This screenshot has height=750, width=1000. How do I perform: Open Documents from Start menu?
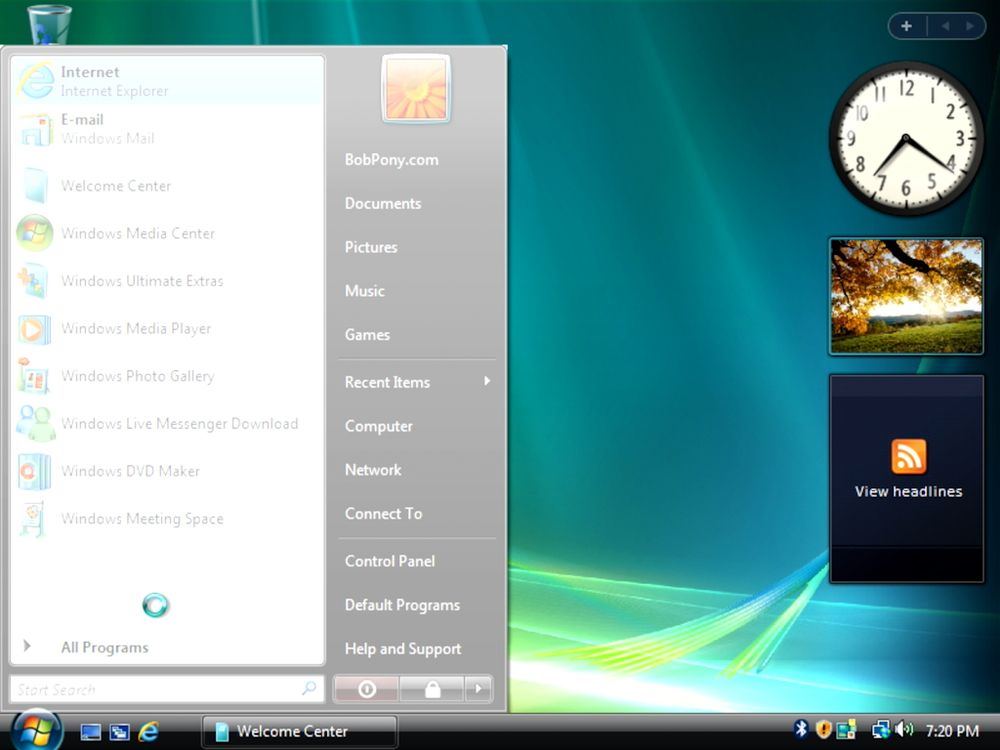click(x=383, y=203)
